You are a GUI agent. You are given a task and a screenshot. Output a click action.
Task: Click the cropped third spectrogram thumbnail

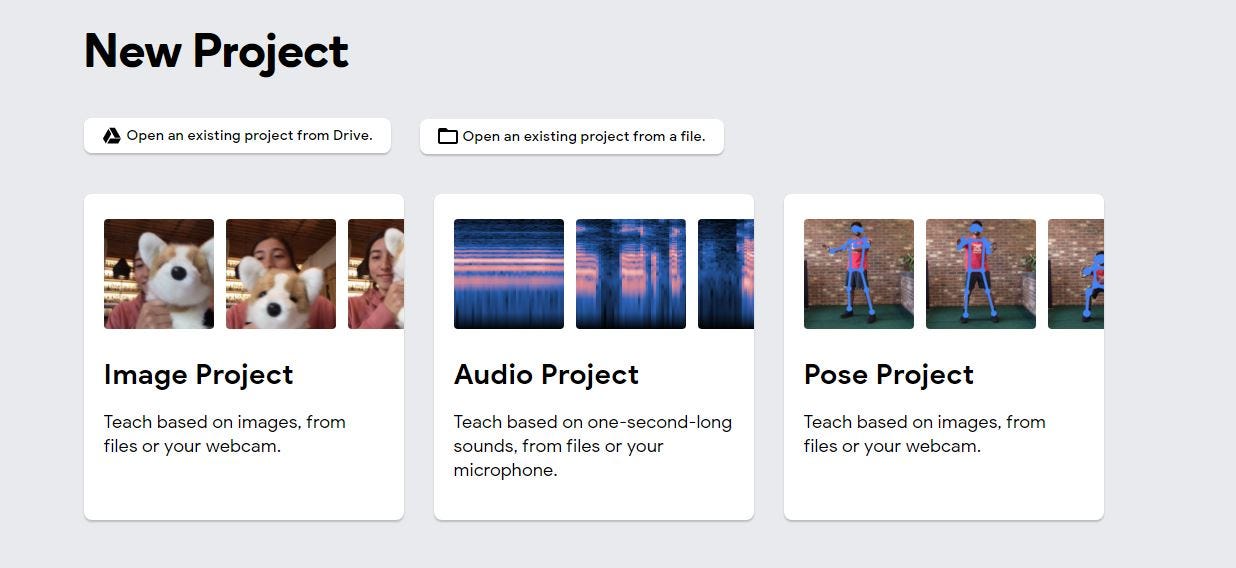(726, 274)
